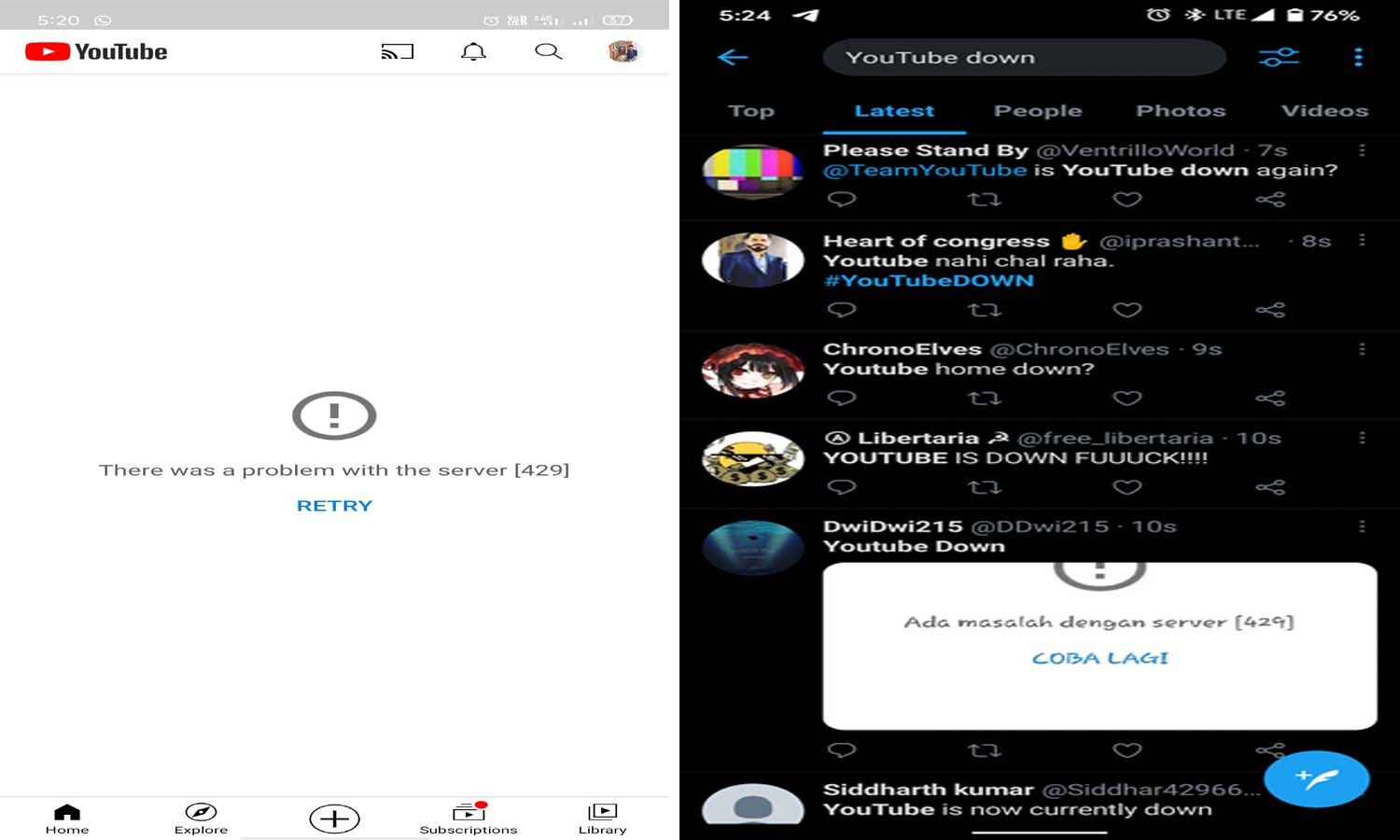1400x840 pixels.
Task: Open the YouTube account avatar
Action: (623, 51)
